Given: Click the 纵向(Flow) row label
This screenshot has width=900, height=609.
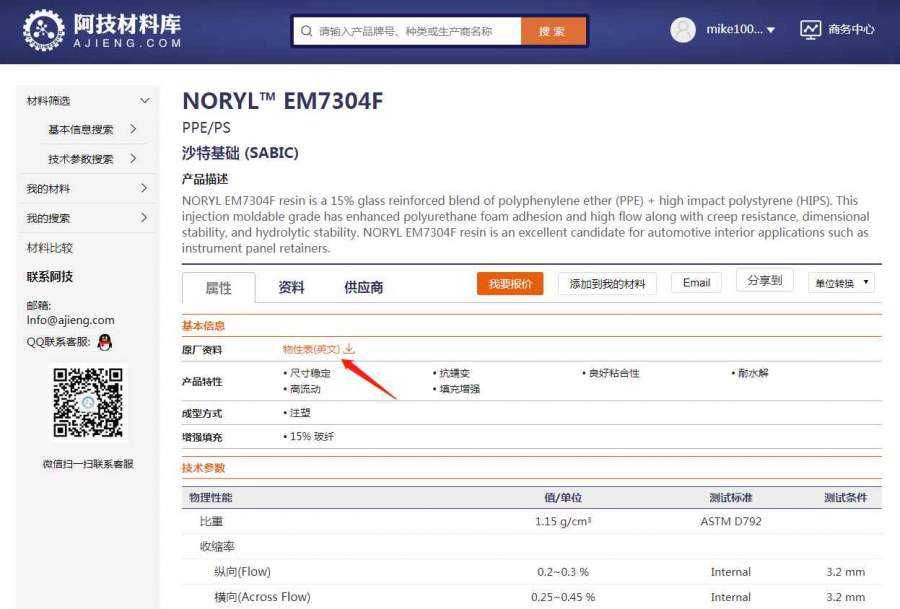Looking at the screenshot, I should point(242,572).
